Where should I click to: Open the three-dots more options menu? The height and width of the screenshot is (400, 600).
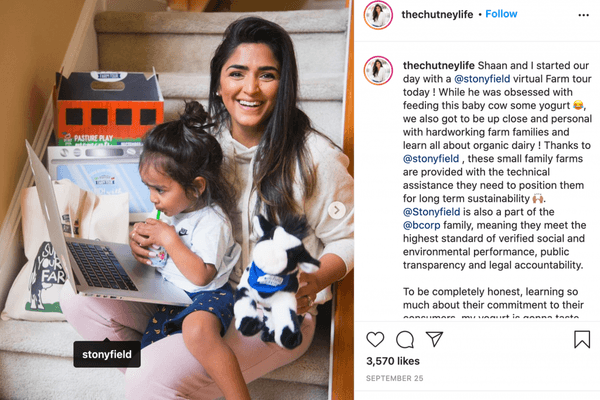(584, 15)
